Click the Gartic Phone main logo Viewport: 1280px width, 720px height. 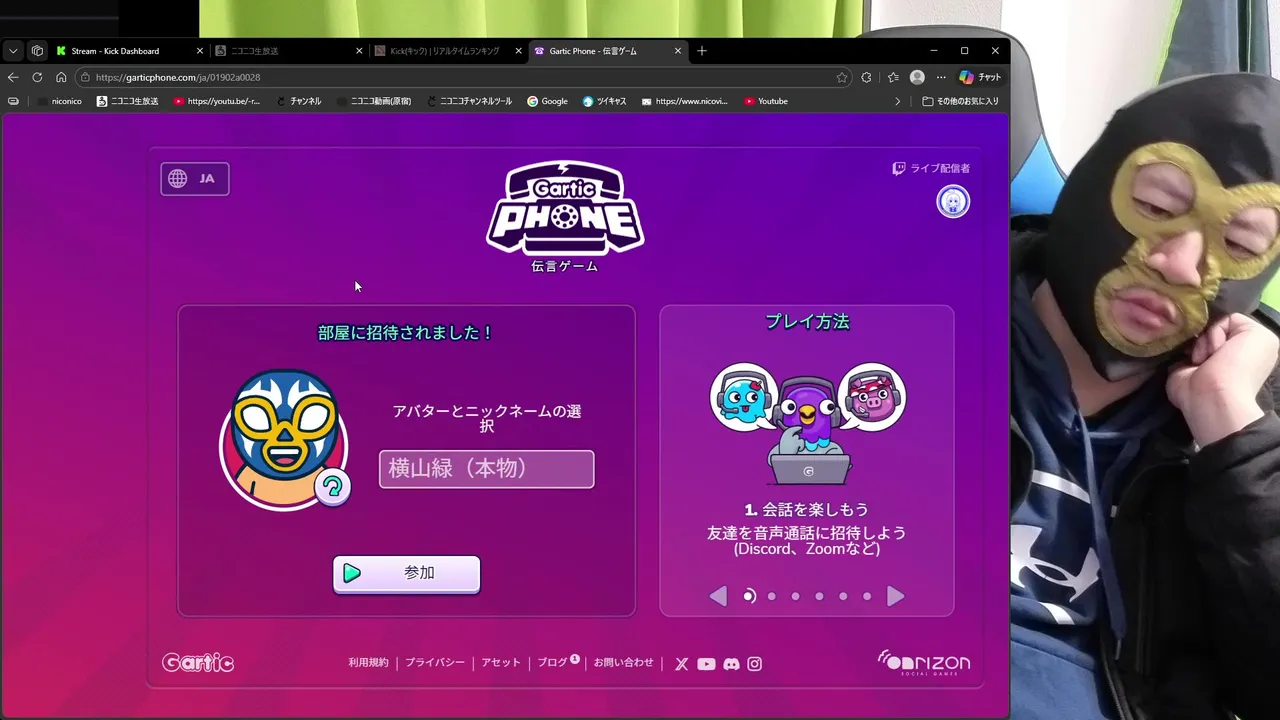[565, 207]
